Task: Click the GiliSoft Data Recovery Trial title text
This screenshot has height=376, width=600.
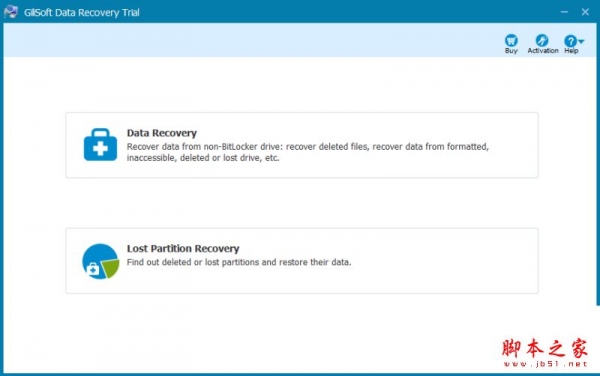Action: click(82, 13)
